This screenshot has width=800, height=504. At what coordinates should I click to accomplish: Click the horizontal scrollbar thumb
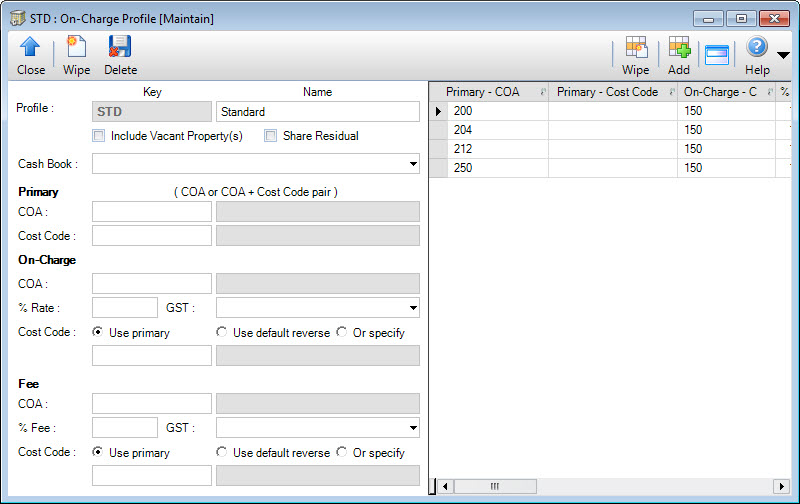(x=495, y=486)
